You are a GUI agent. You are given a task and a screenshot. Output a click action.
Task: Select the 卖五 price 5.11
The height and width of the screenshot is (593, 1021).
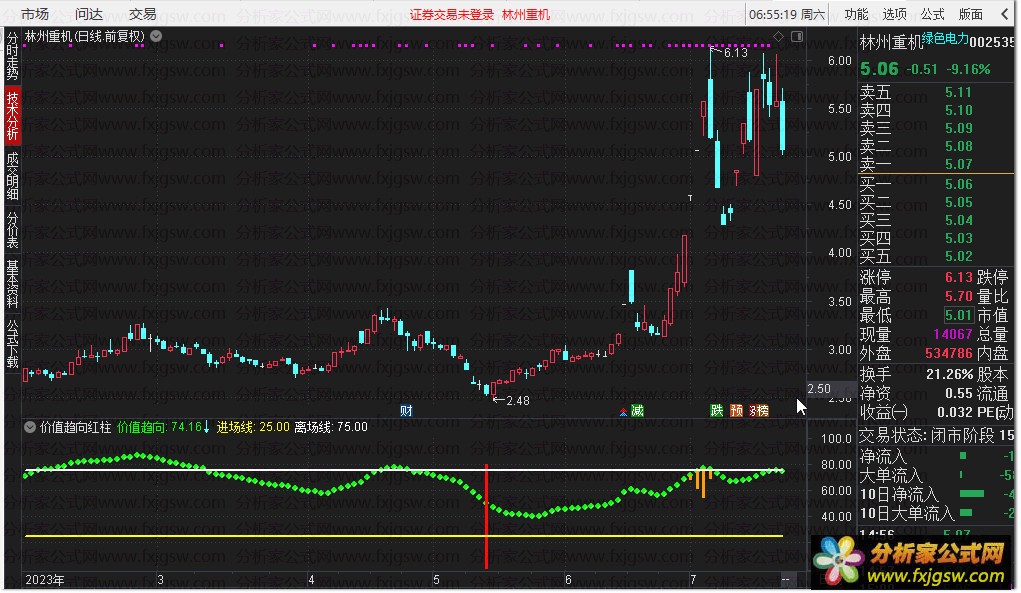point(958,92)
